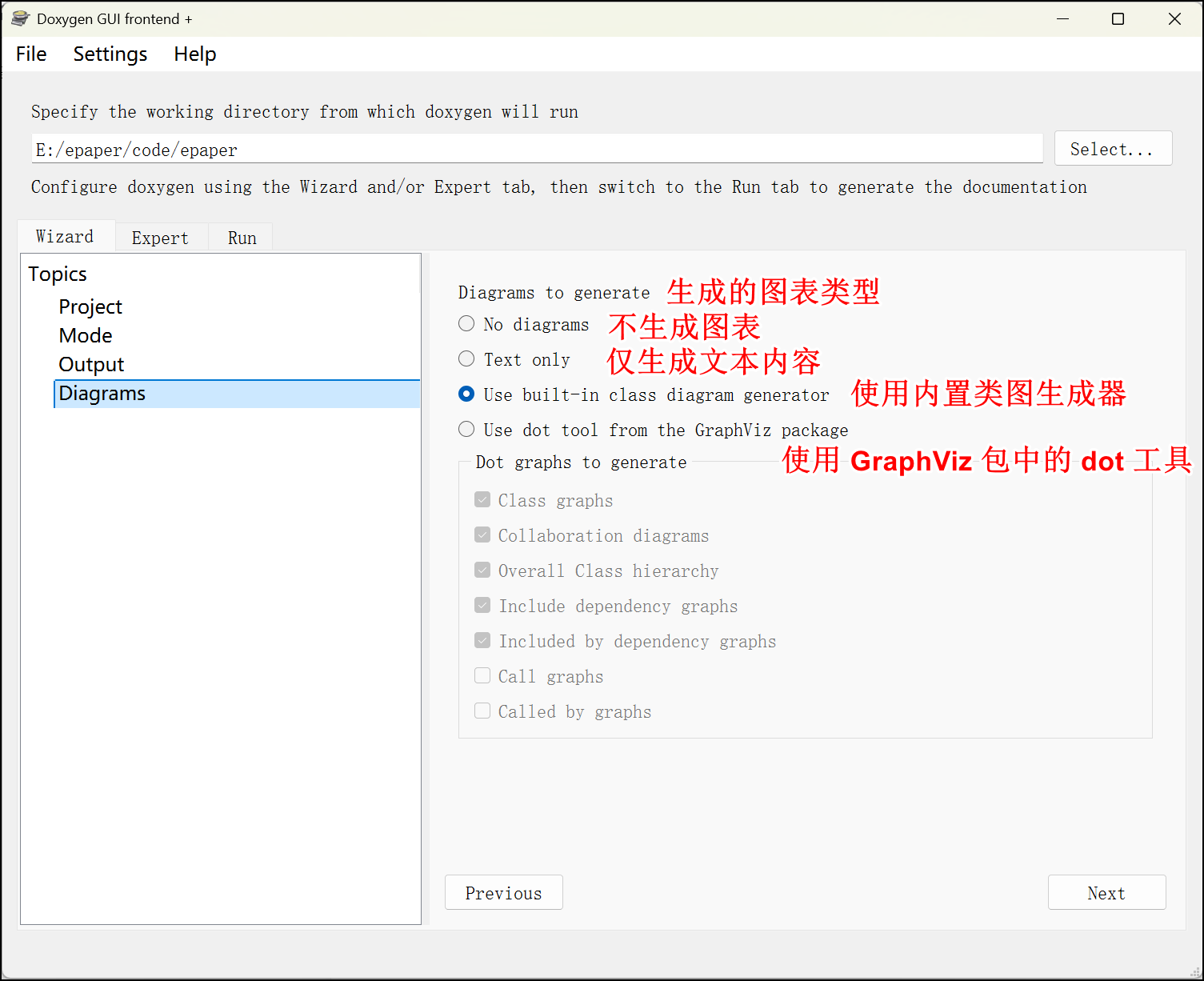Open the Settings menu
1204x981 pixels.
point(110,54)
